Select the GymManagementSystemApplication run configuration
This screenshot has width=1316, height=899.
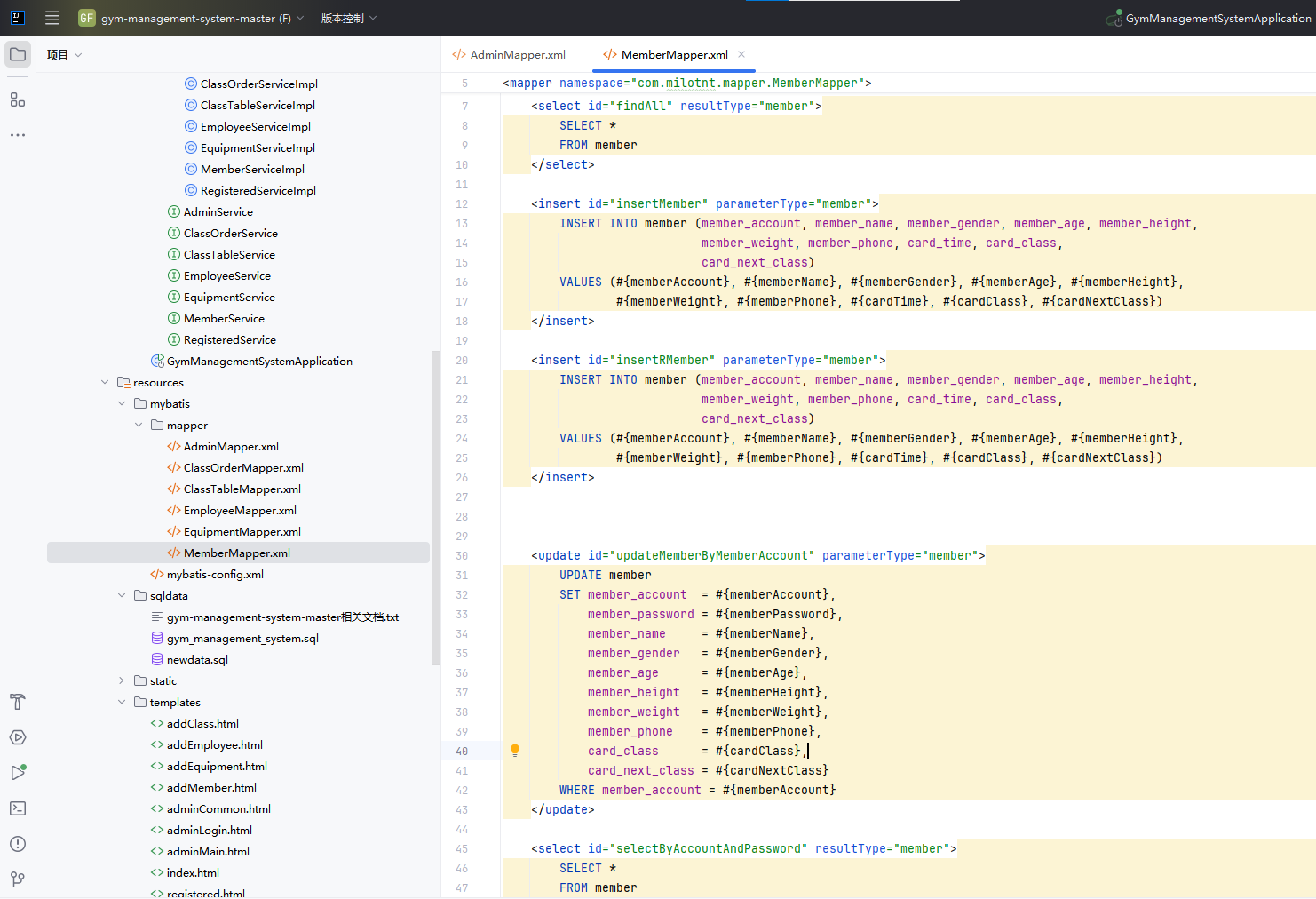pyautogui.click(x=1217, y=18)
